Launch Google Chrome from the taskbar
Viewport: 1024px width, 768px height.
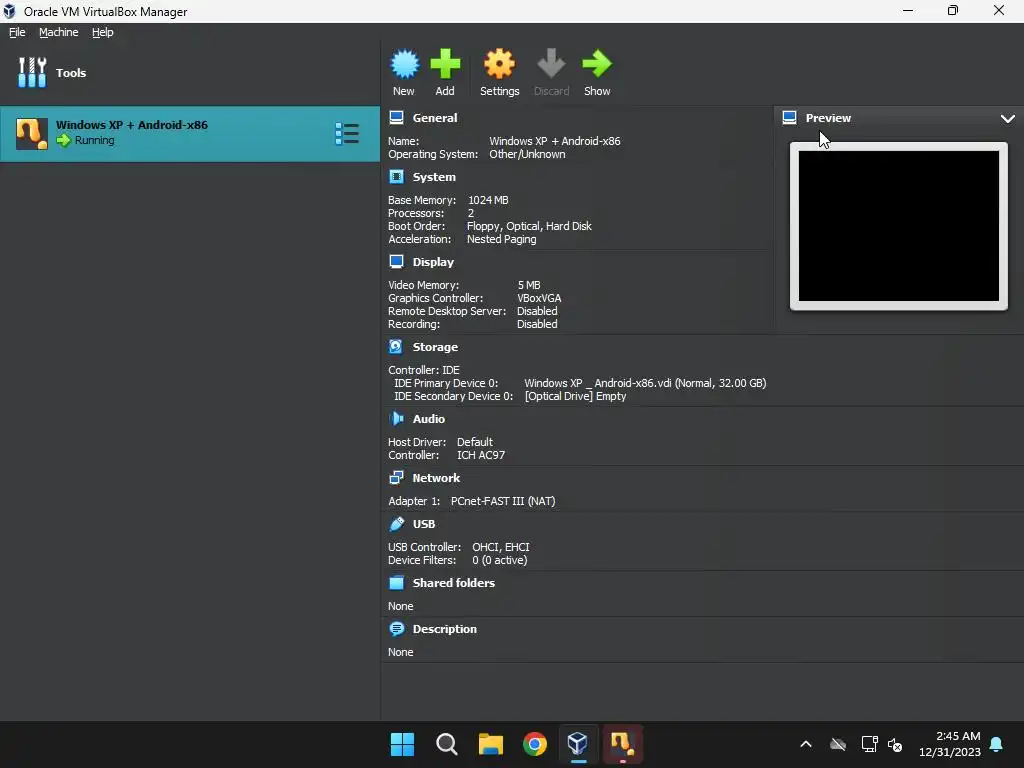click(x=534, y=744)
